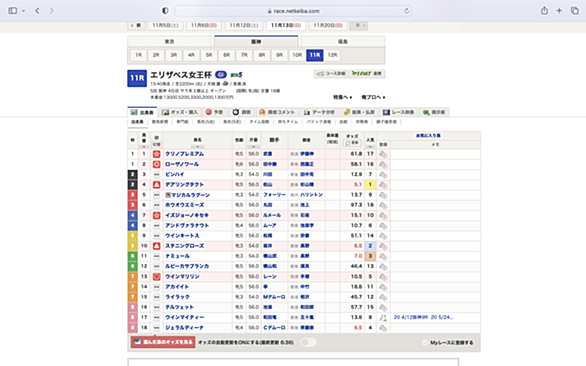Click registered favorite icon for ウインマイティー
The image size is (586, 366).
[383, 317]
